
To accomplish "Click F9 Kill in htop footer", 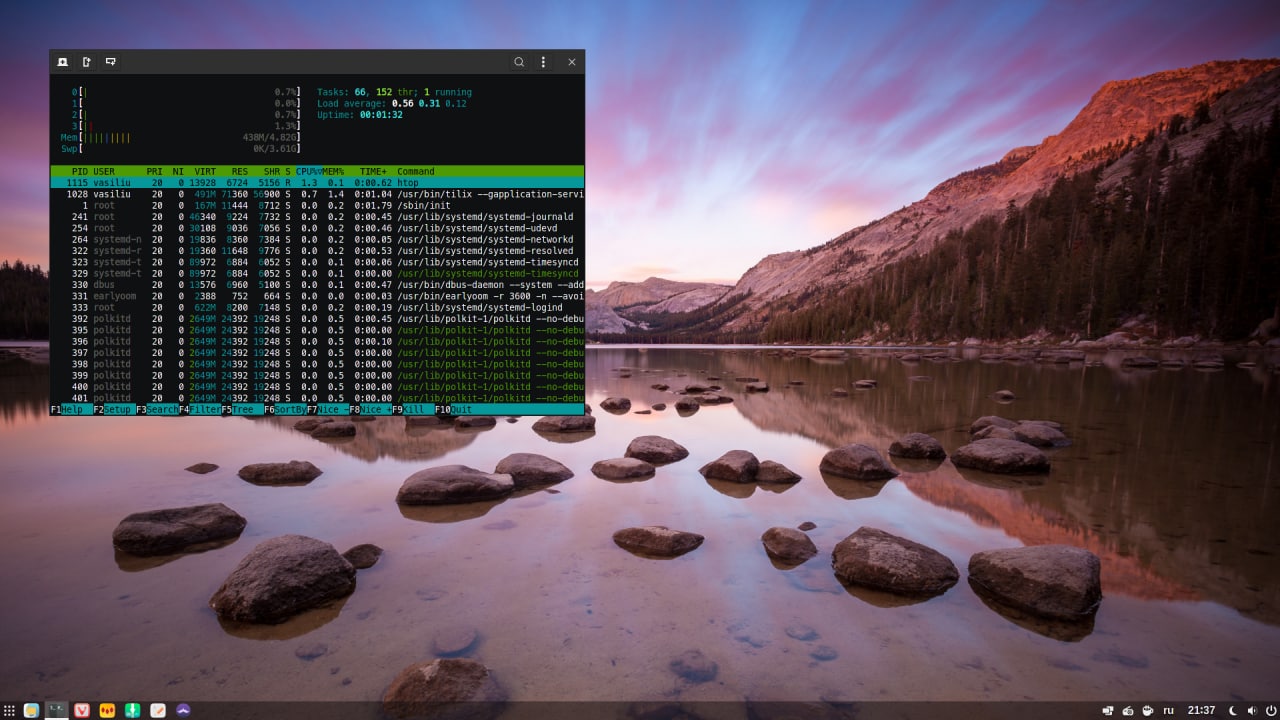I will 413,409.
